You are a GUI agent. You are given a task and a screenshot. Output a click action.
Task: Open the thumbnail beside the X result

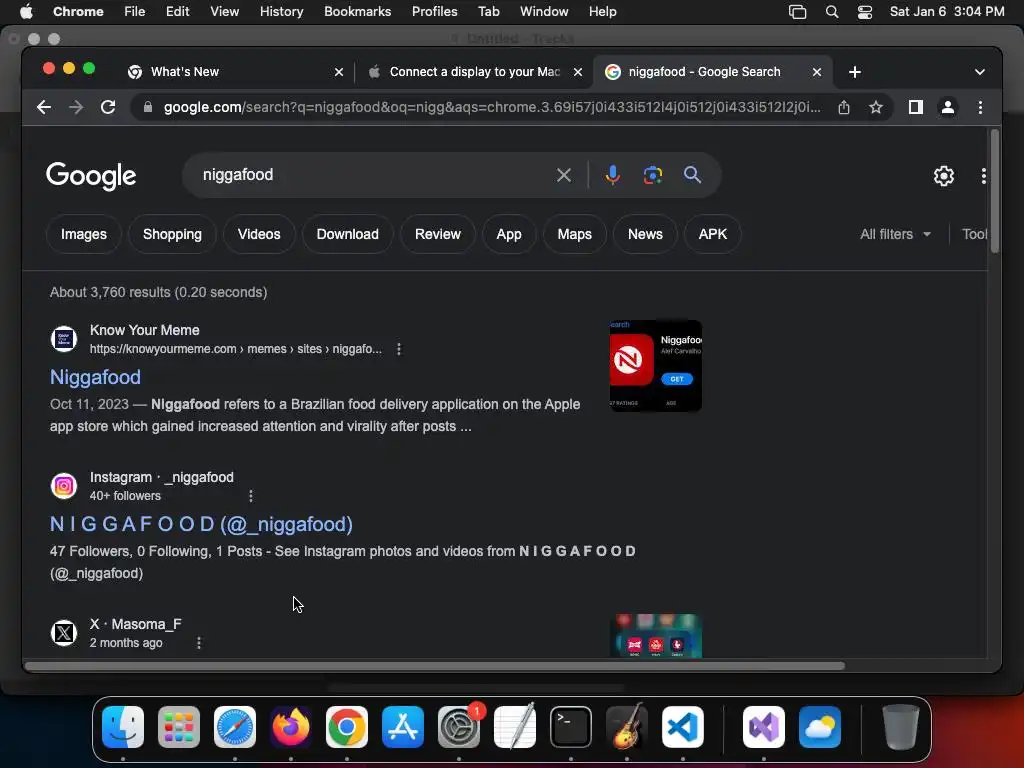coord(656,636)
